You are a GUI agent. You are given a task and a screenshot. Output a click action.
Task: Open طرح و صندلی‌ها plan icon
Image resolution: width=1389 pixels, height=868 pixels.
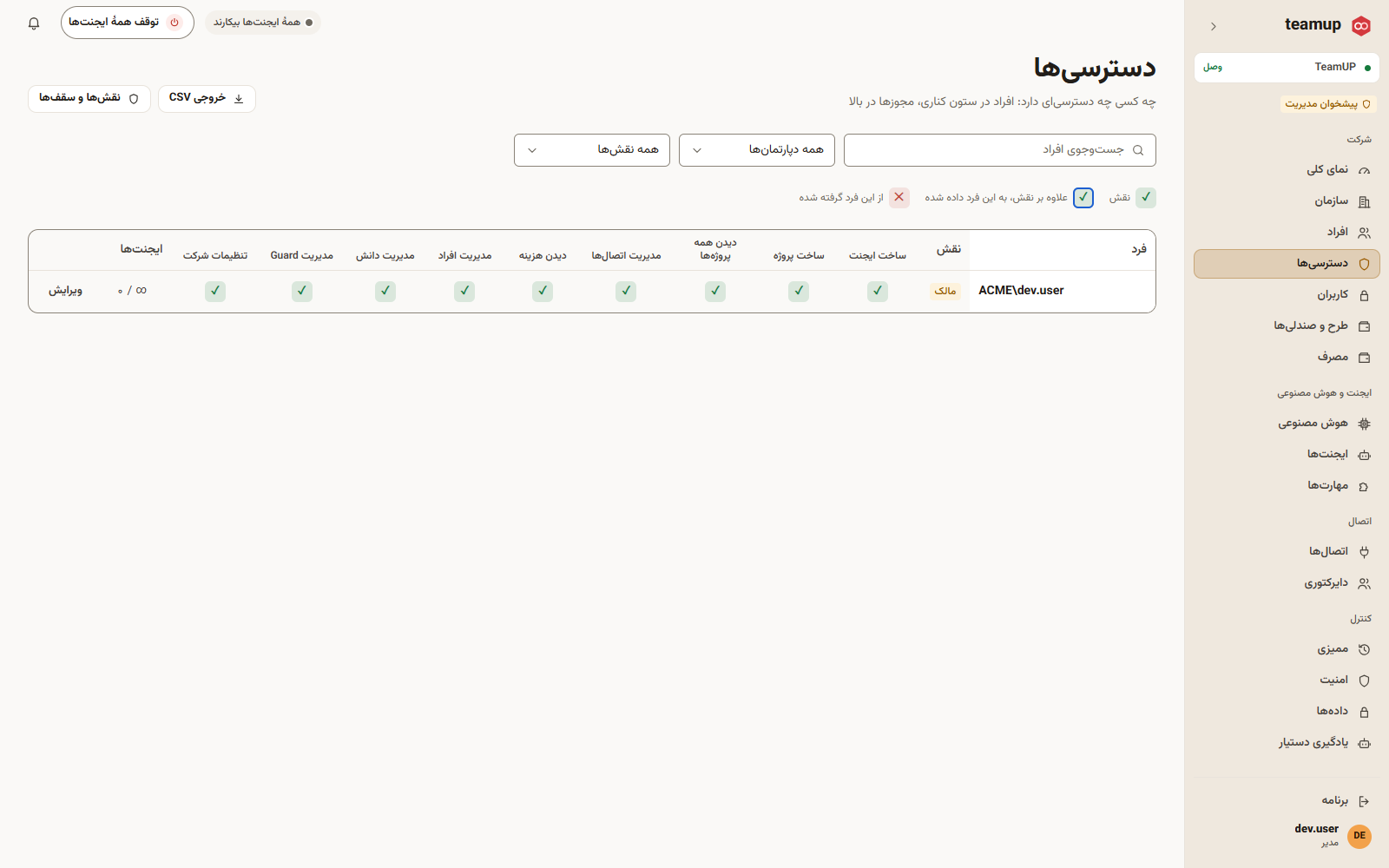pyautogui.click(x=1364, y=326)
